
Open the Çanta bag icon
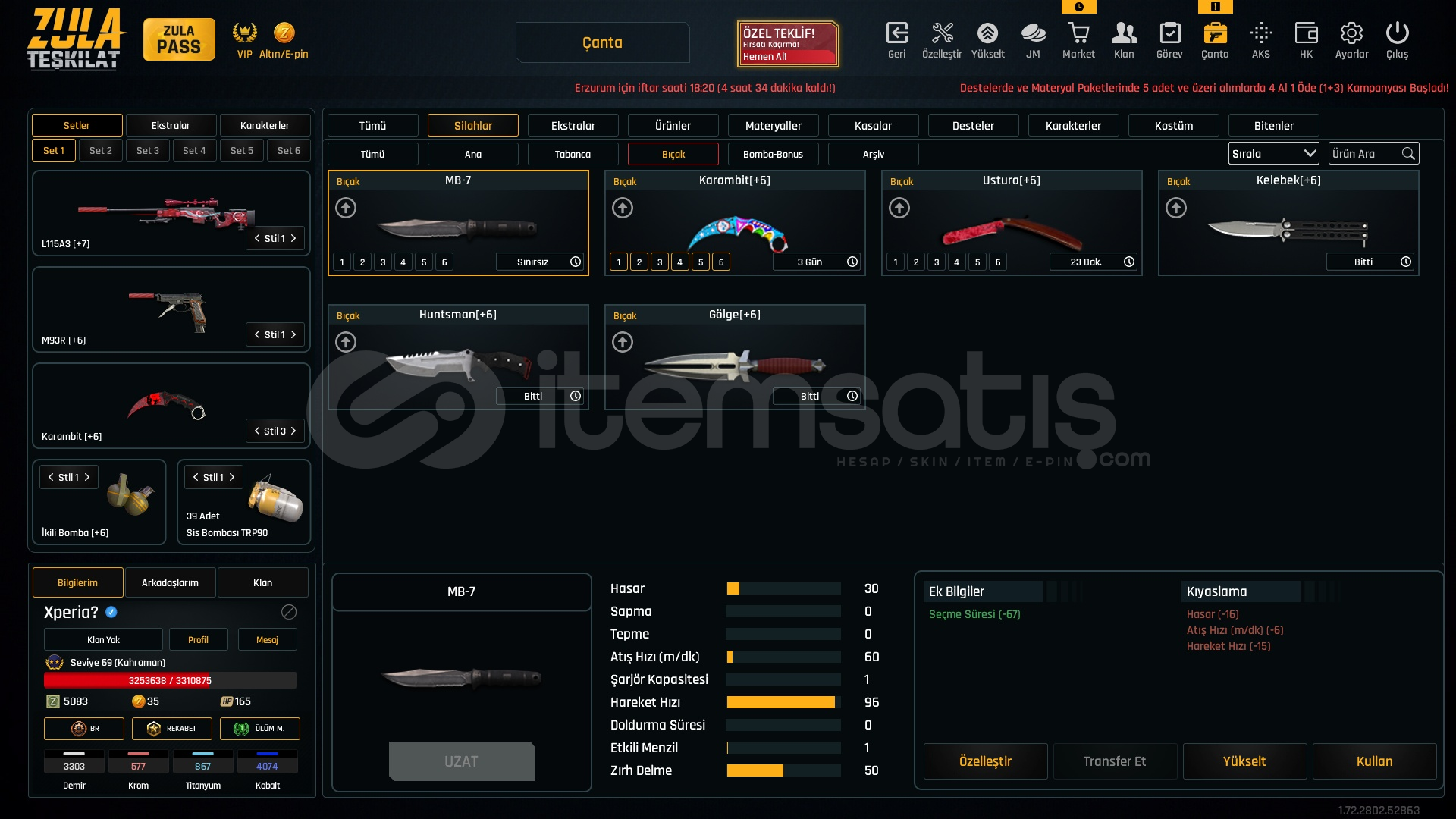(x=1215, y=33)
